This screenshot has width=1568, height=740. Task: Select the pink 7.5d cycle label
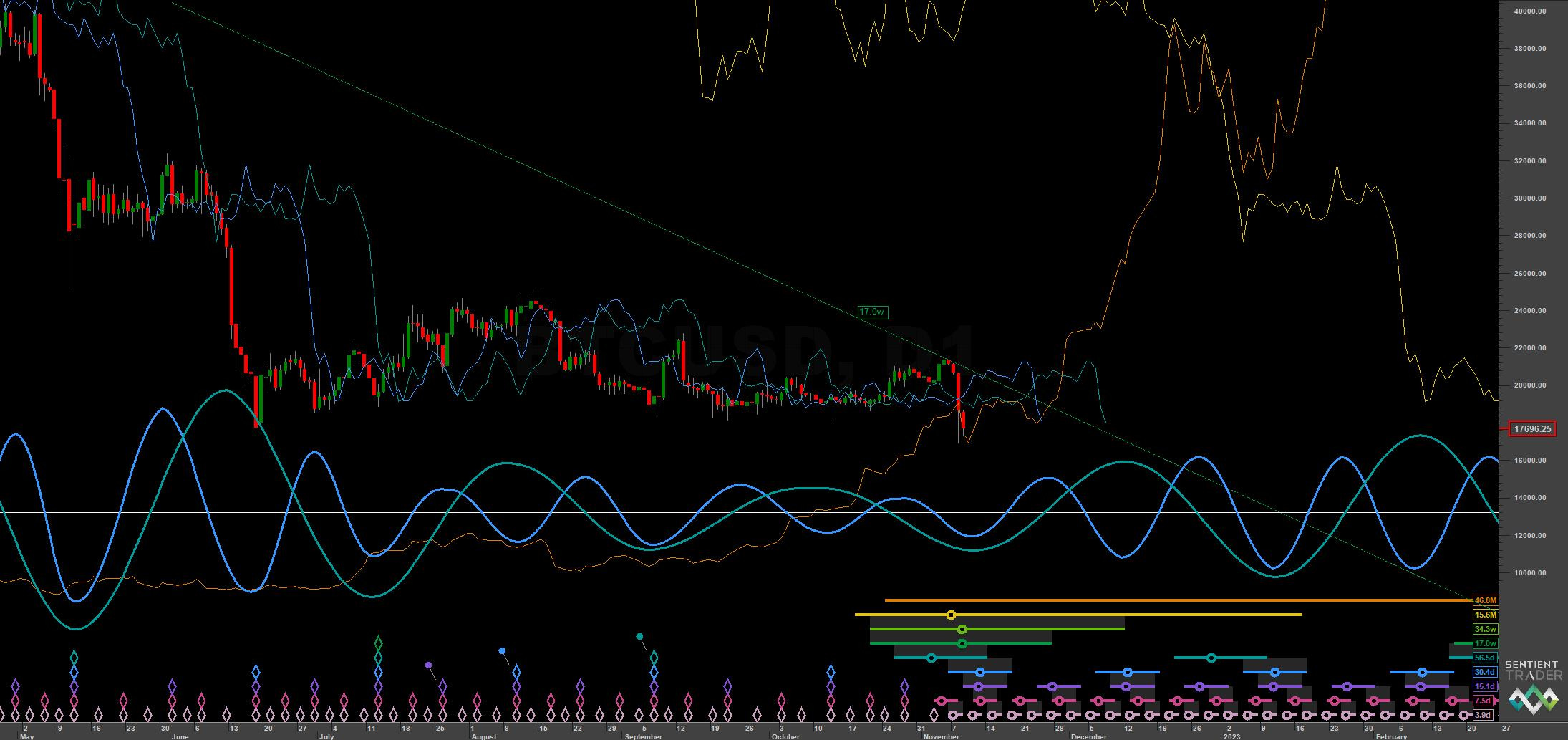coord(1485,701)
